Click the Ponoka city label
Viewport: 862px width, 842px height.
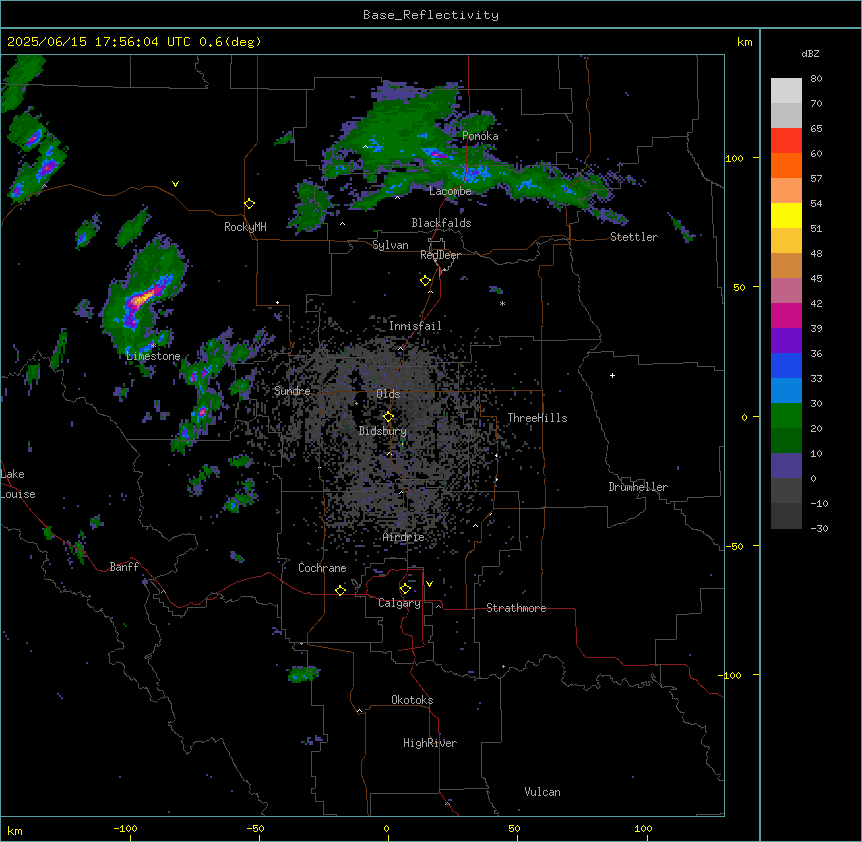(x=480, y=136)
